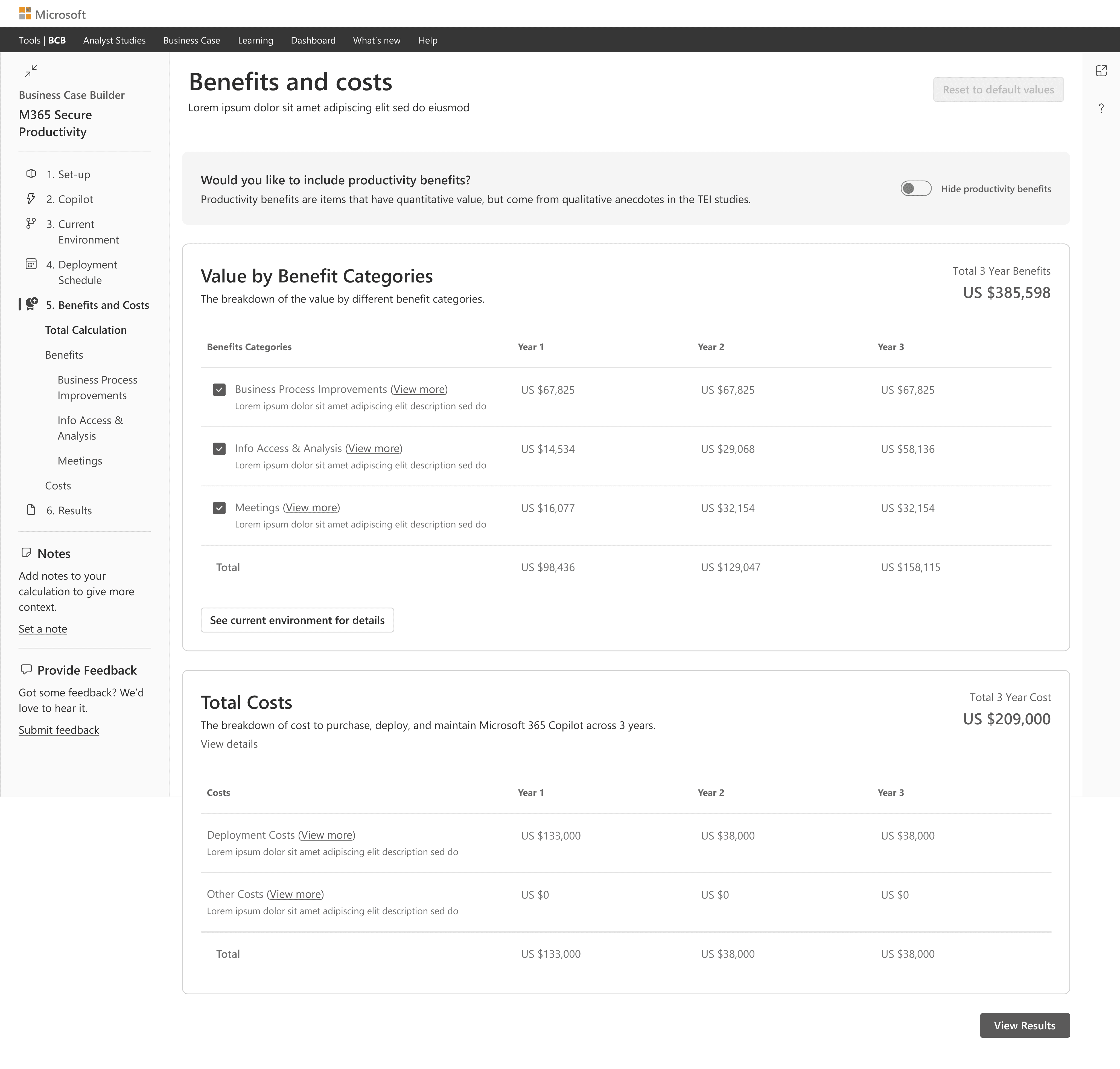The height and width of the screenshot is (1069, 1120).
Task: Expand View details under Total Costs
Action: pyautogui.click(x=229, y=744)
